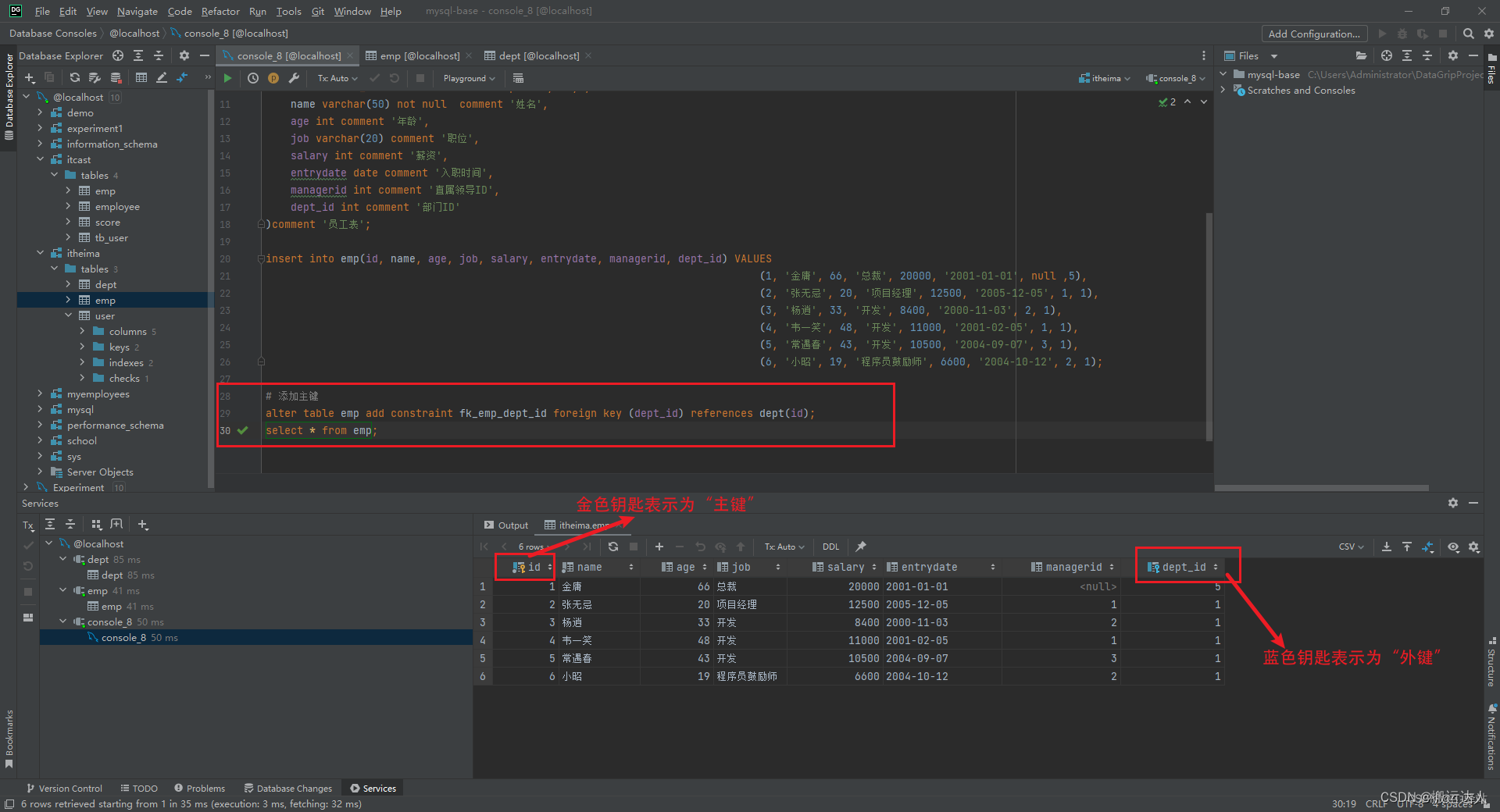This screenshot has height=812, width=1500.
Task: Toggle in-editor results icon in console toolbar
Action: coord(518,78)
